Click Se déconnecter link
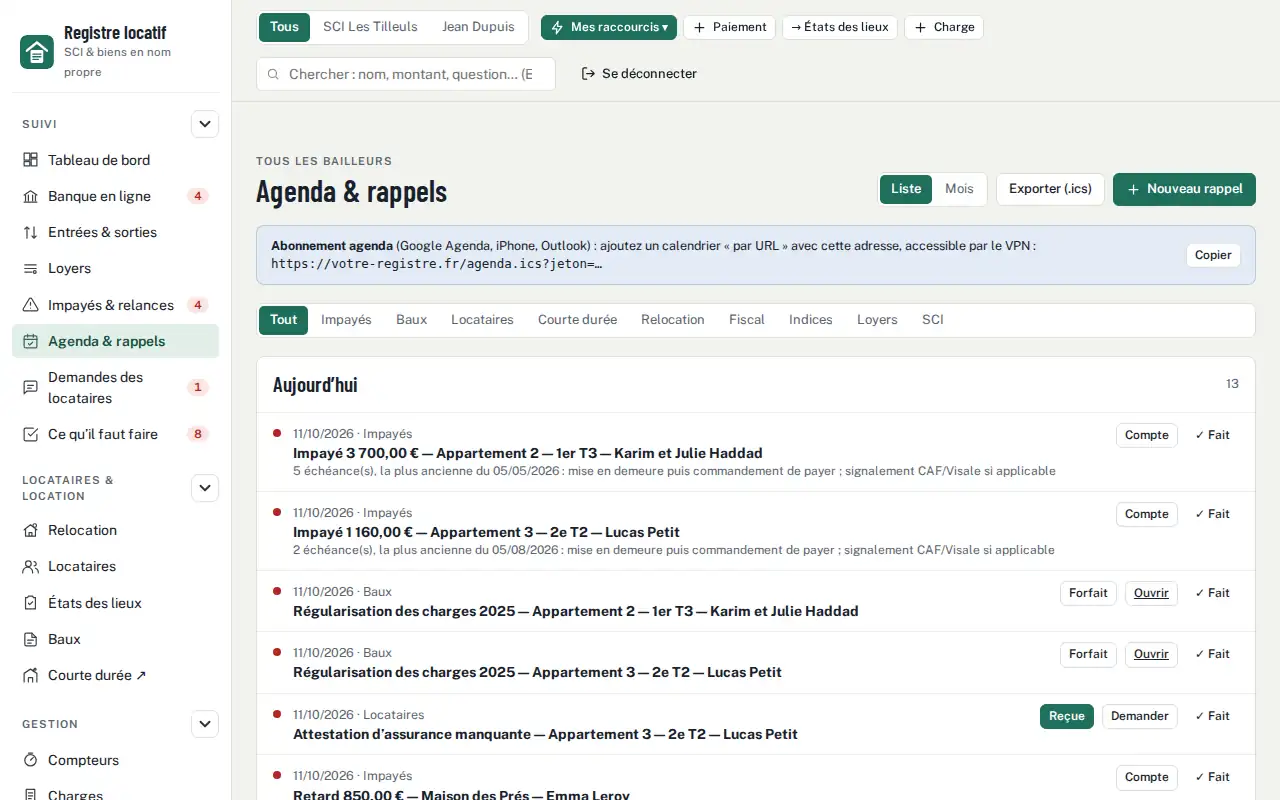Image resolution: width=1280 pixels, height=800 pixels. (x=639, y=74)
